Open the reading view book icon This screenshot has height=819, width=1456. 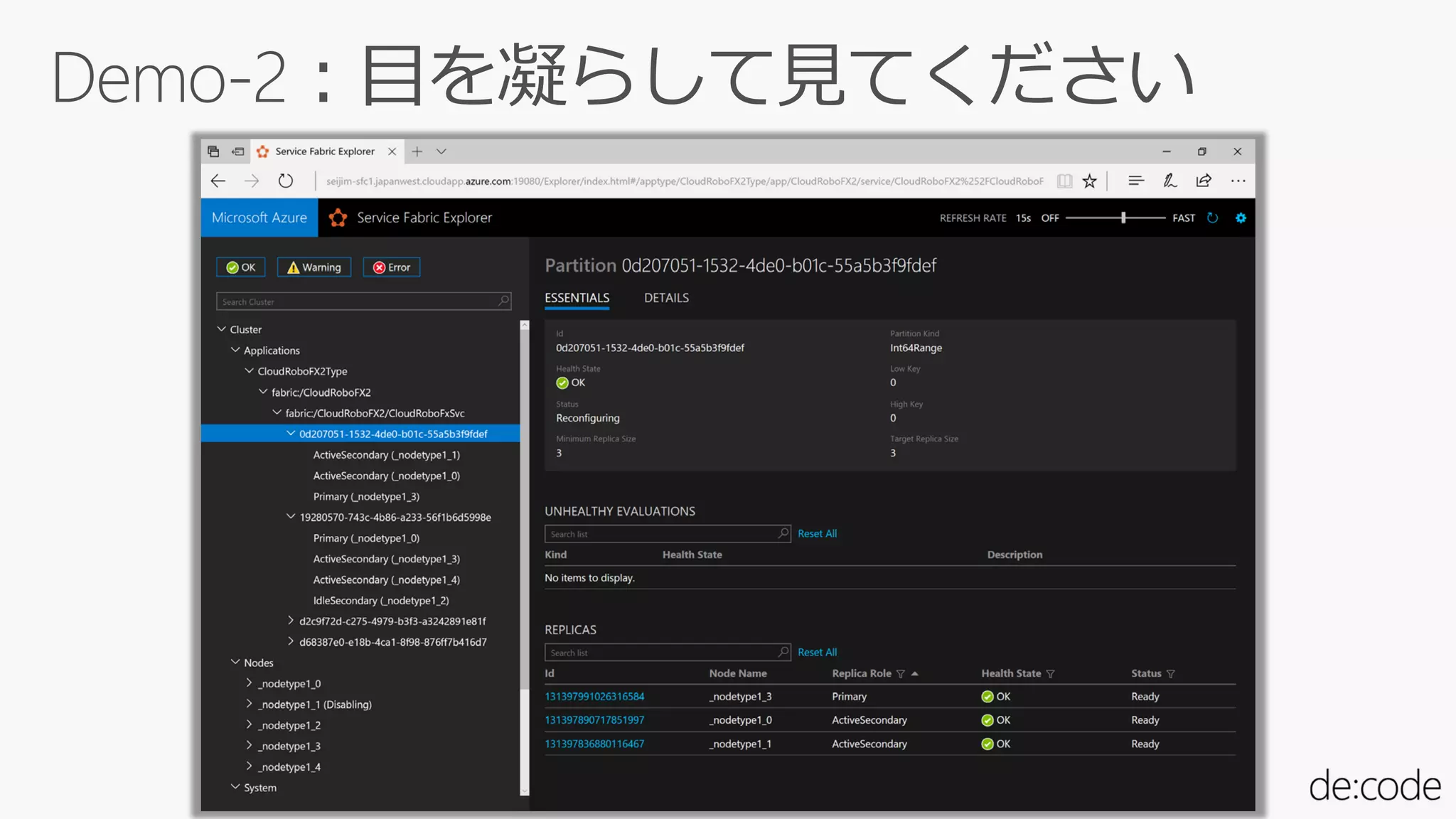point(1064,181)
